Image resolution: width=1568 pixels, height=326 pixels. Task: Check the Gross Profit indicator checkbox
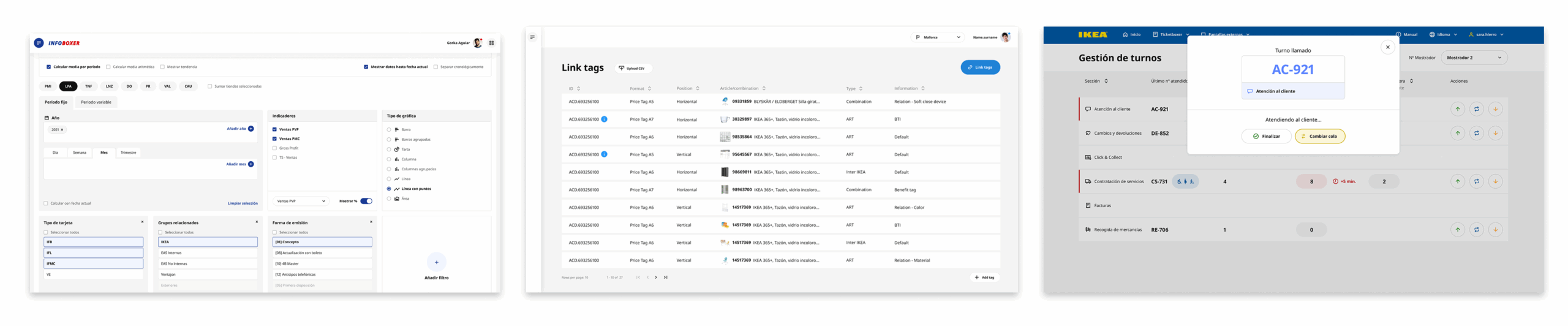274,148
